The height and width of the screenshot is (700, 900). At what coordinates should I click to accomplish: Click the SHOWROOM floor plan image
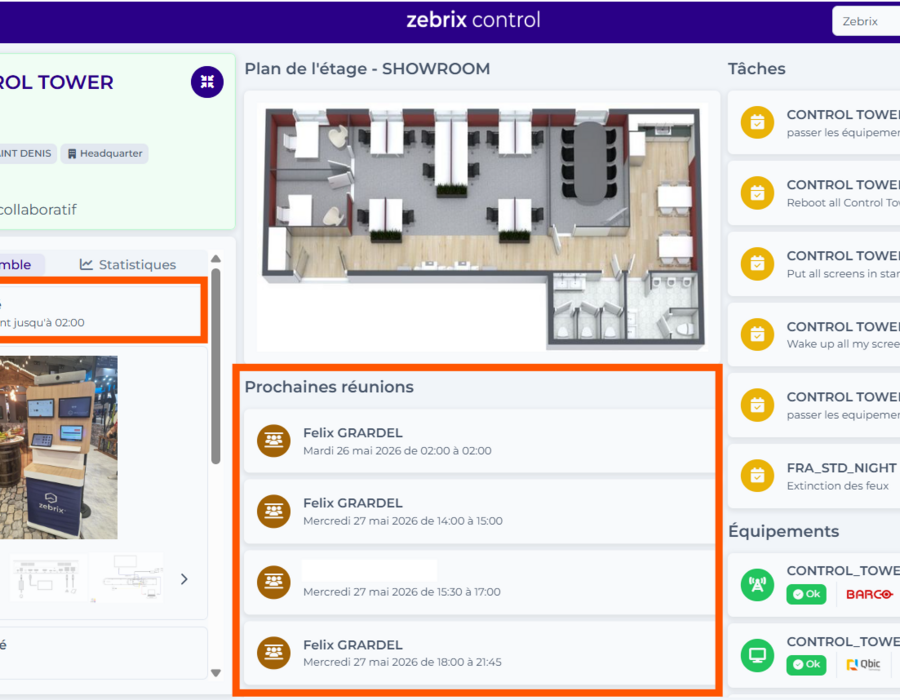pyautogui.click(x=482, y=227)
